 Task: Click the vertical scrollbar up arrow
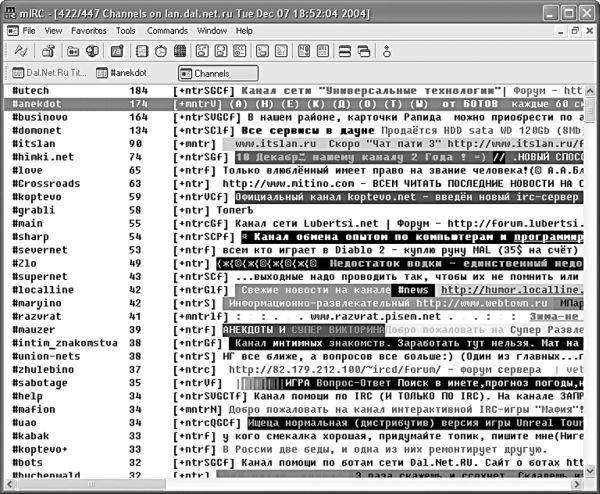tap(590, 91)
